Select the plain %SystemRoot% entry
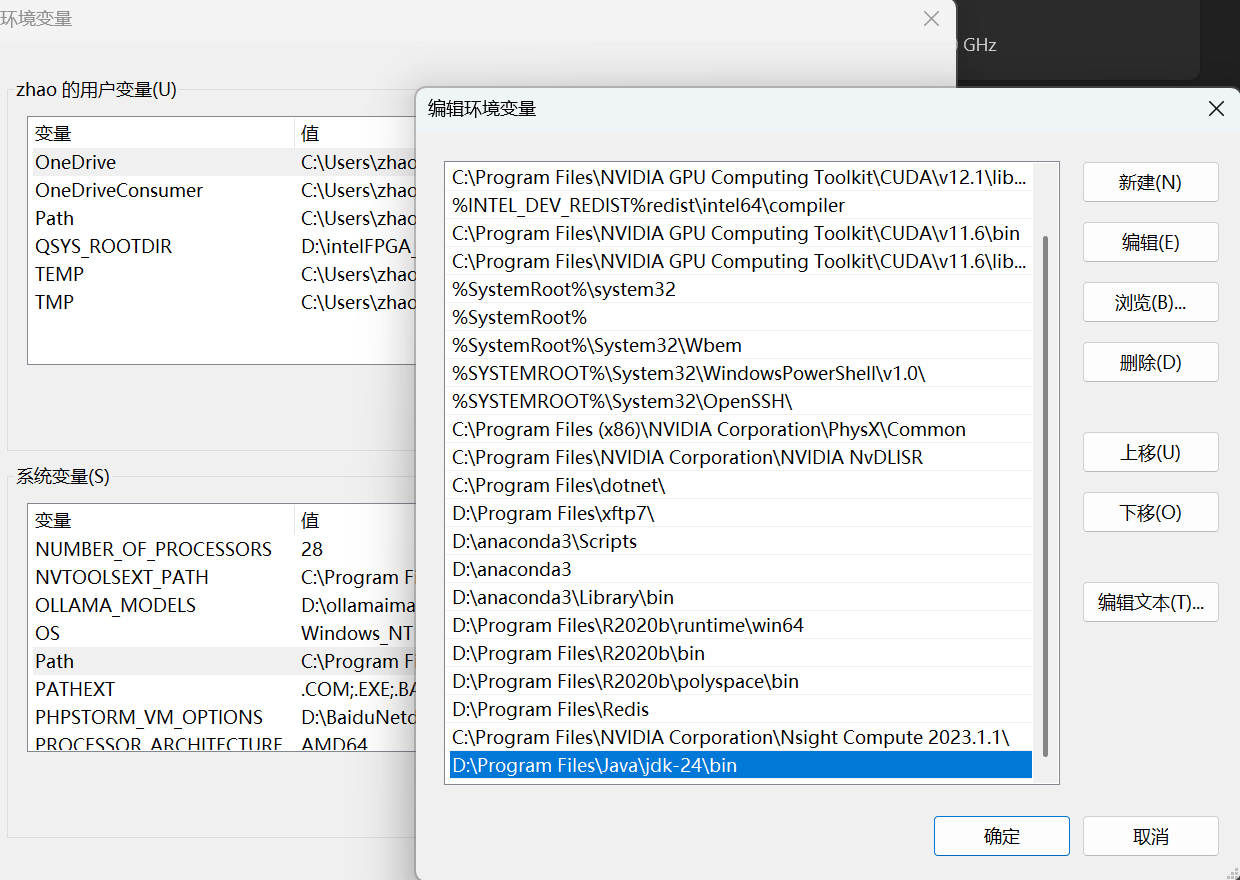 click(x=741, y=317)
